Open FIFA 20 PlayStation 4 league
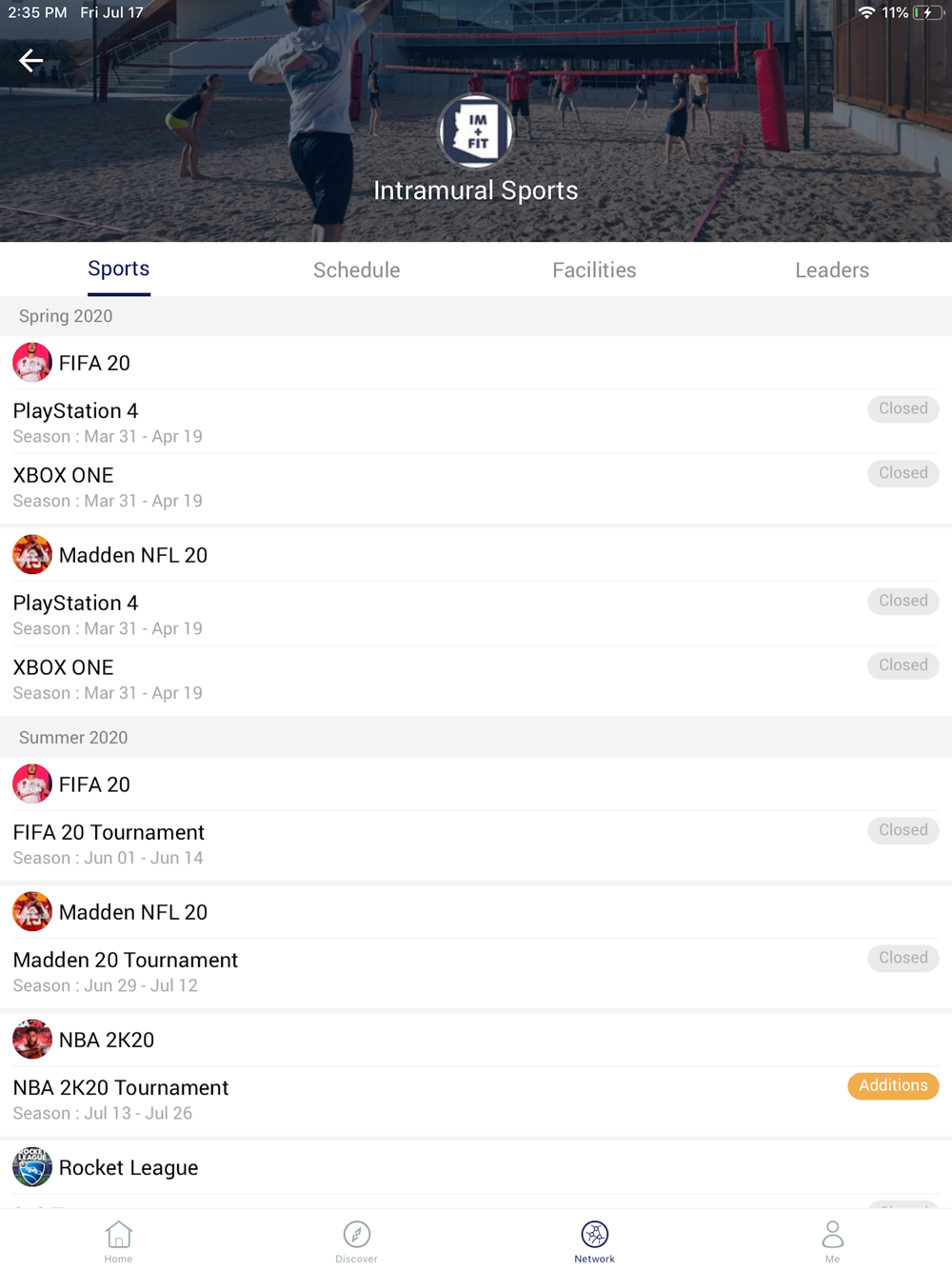 (x=476, y=422)
